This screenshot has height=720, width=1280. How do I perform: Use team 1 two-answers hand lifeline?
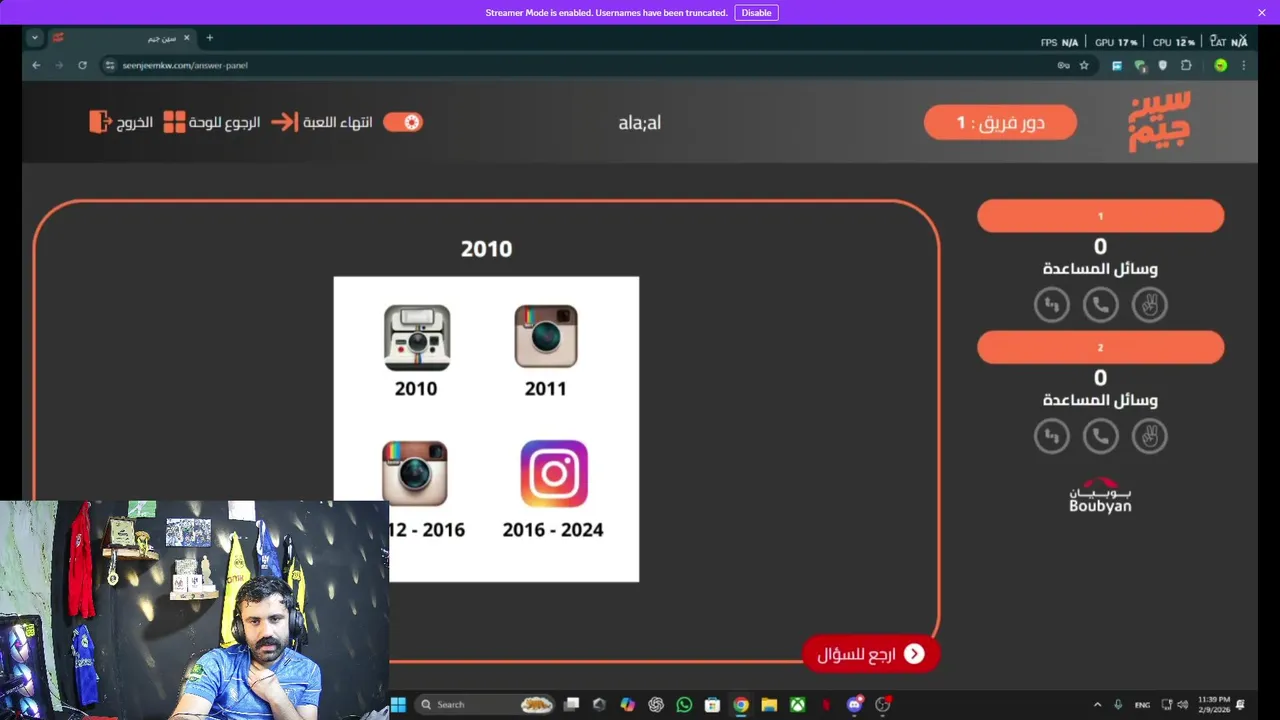[1150, 305]
